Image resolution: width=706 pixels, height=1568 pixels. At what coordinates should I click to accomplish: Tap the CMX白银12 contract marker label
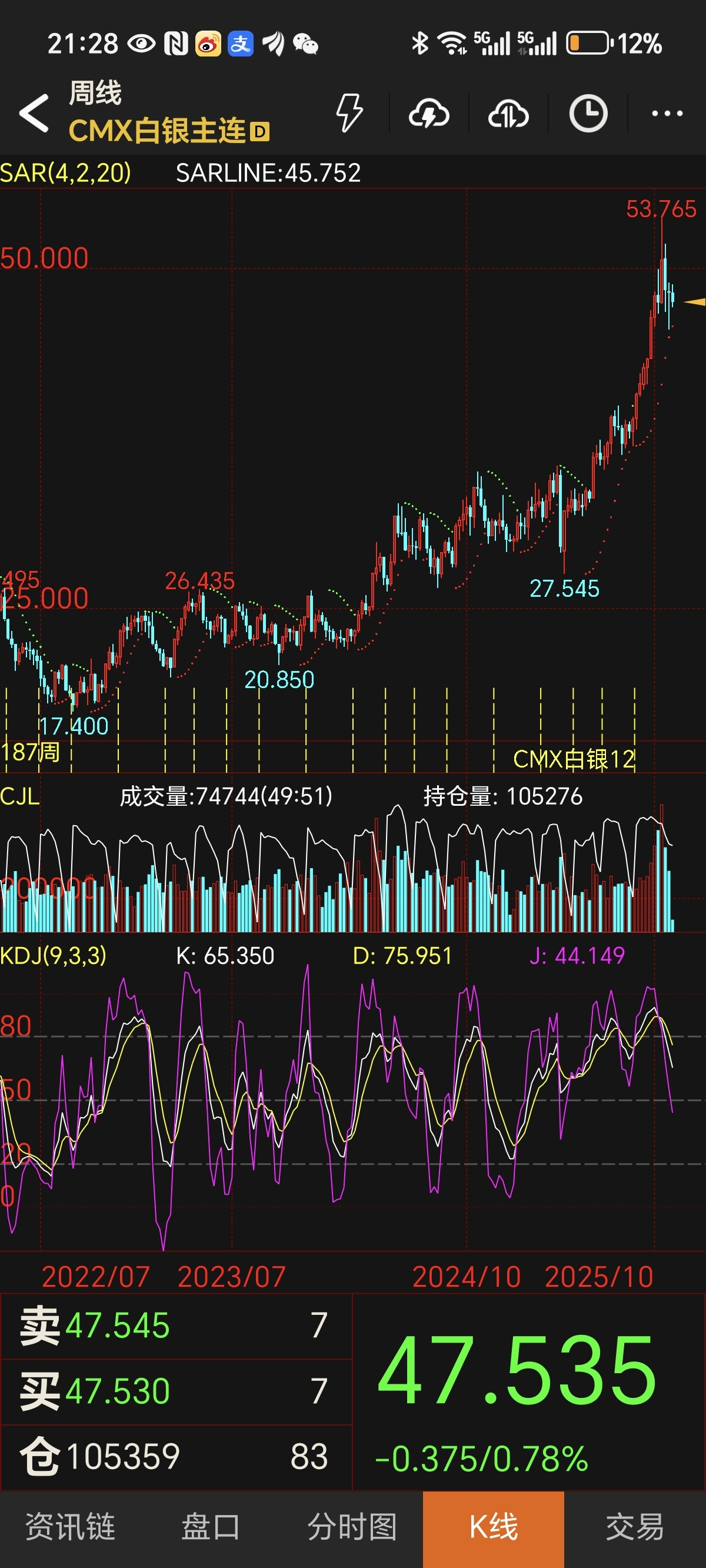tap(574, 760)
